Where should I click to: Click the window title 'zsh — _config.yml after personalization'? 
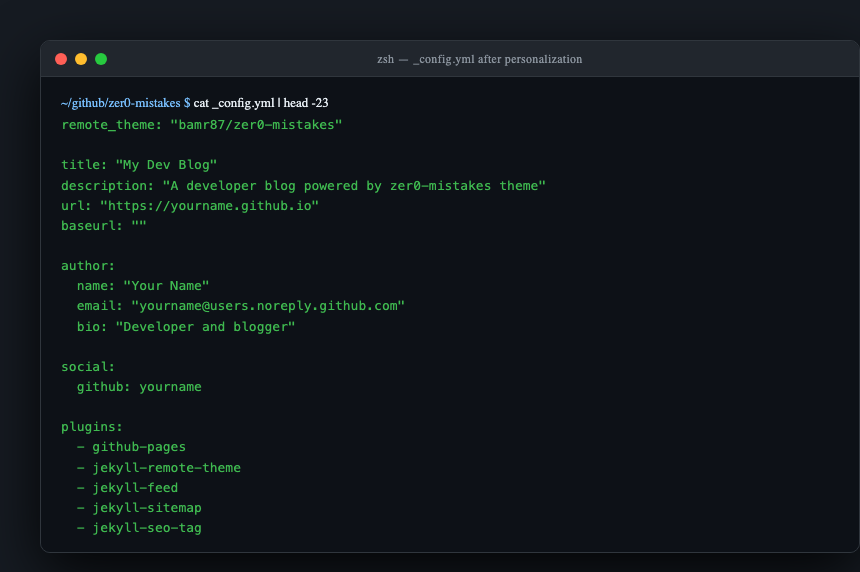click(479, 59)
